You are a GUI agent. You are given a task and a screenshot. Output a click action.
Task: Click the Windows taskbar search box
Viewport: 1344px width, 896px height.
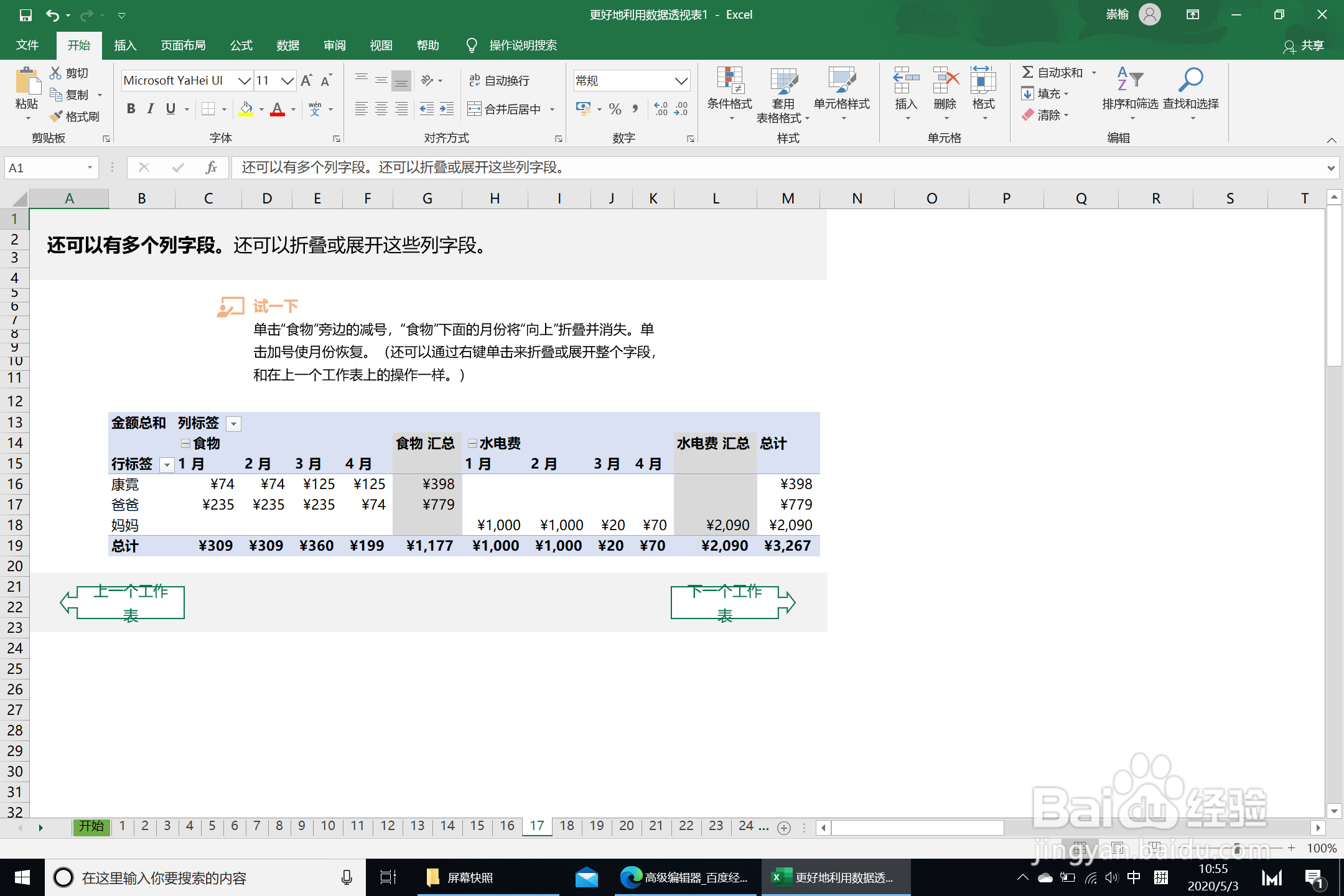[205, 878]
